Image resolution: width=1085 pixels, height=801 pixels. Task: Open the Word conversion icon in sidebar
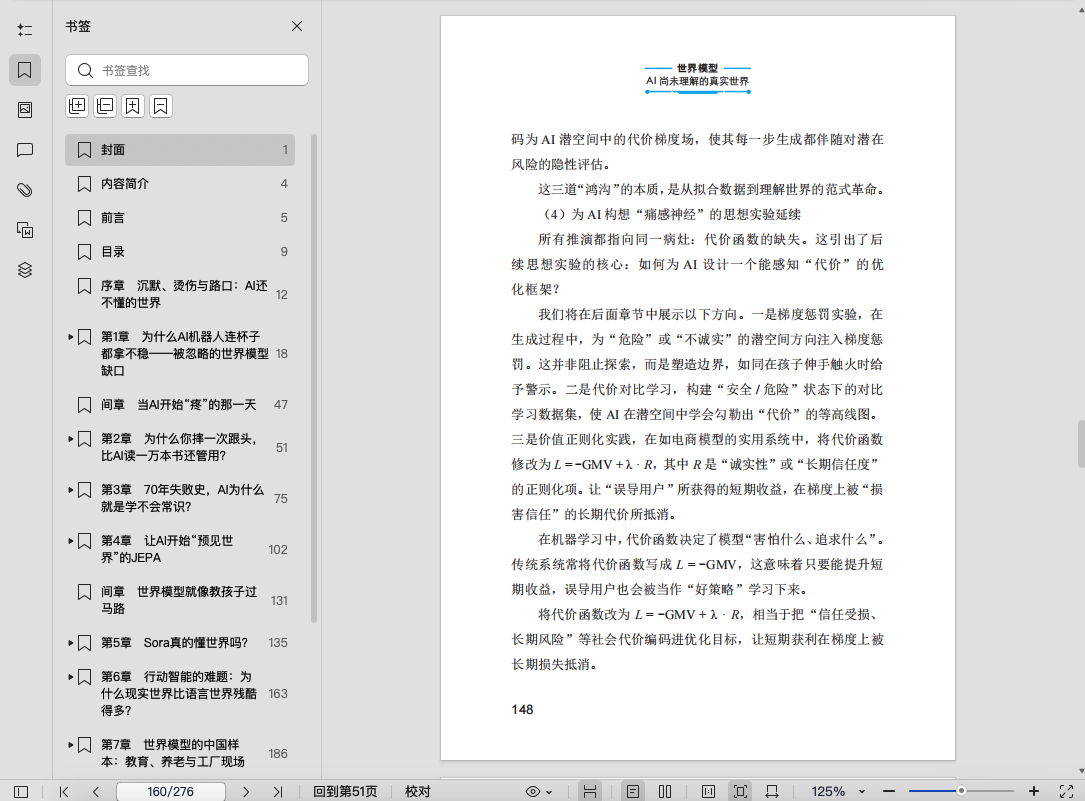25,230
